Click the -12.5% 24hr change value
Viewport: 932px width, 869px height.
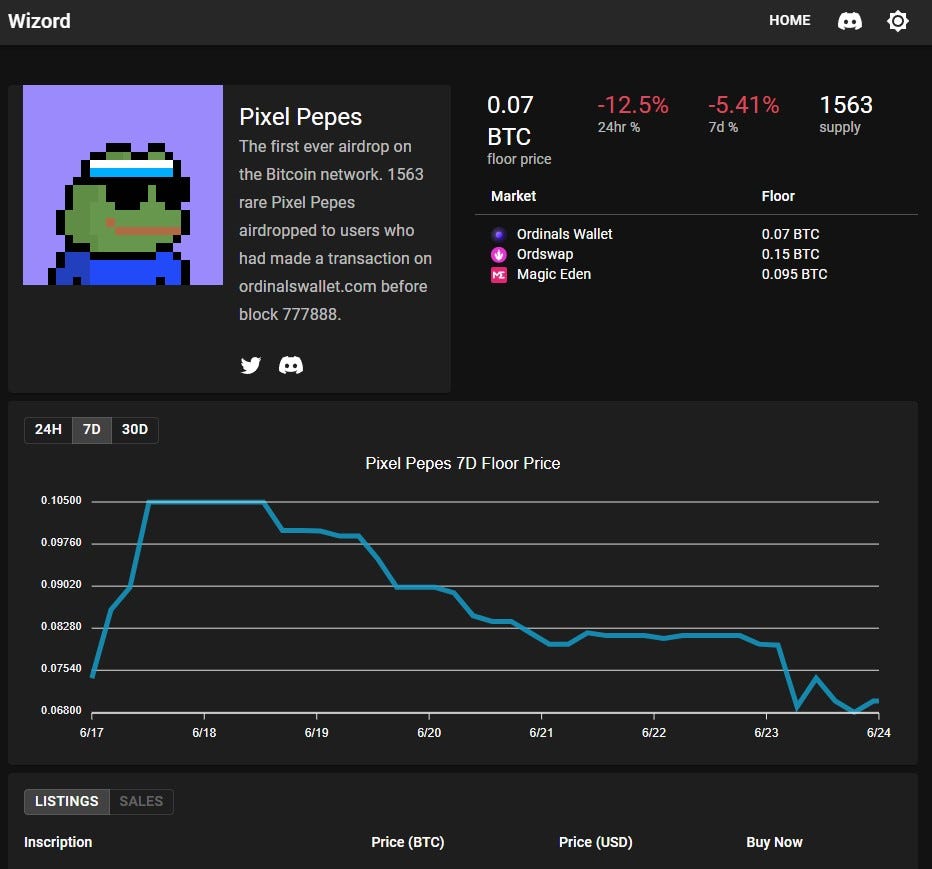[x=633, y=105]
